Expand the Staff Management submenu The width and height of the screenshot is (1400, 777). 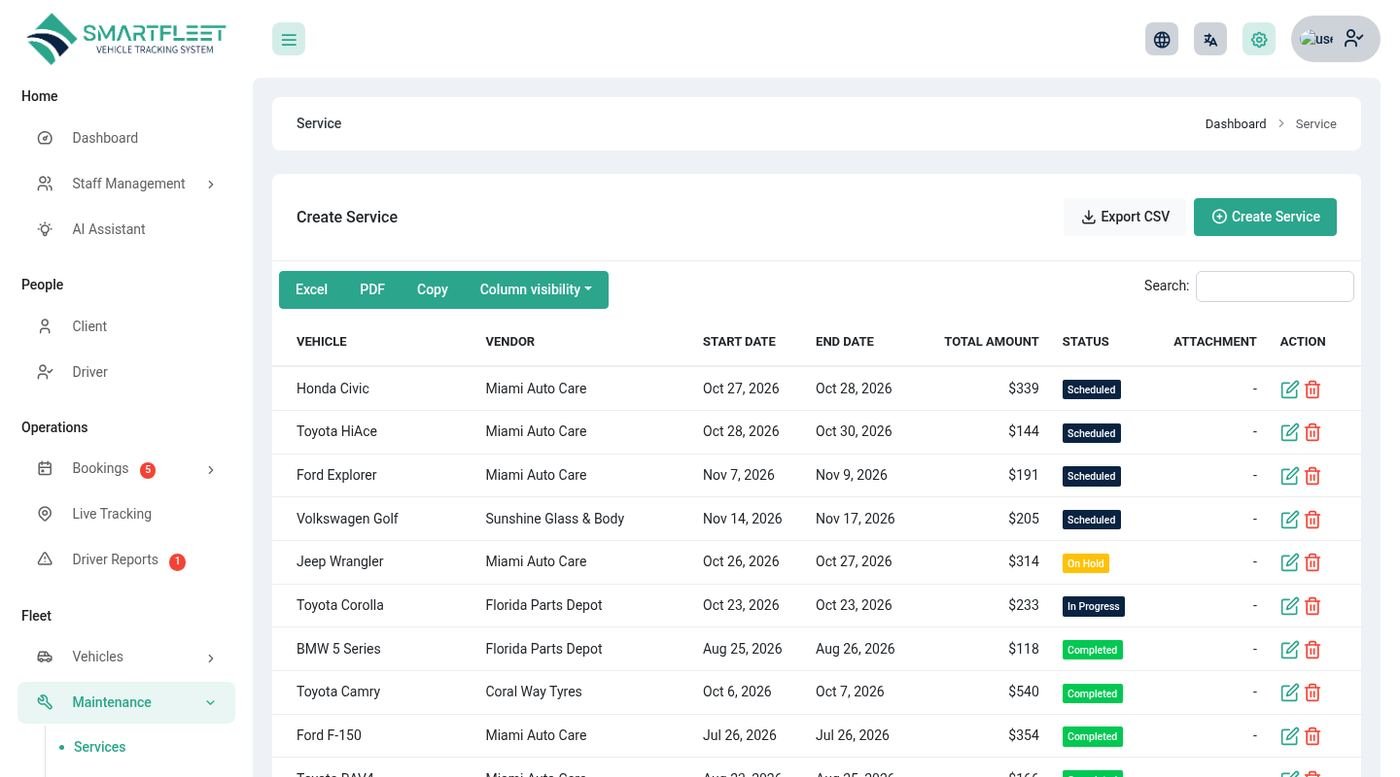[x=126, y=184]
